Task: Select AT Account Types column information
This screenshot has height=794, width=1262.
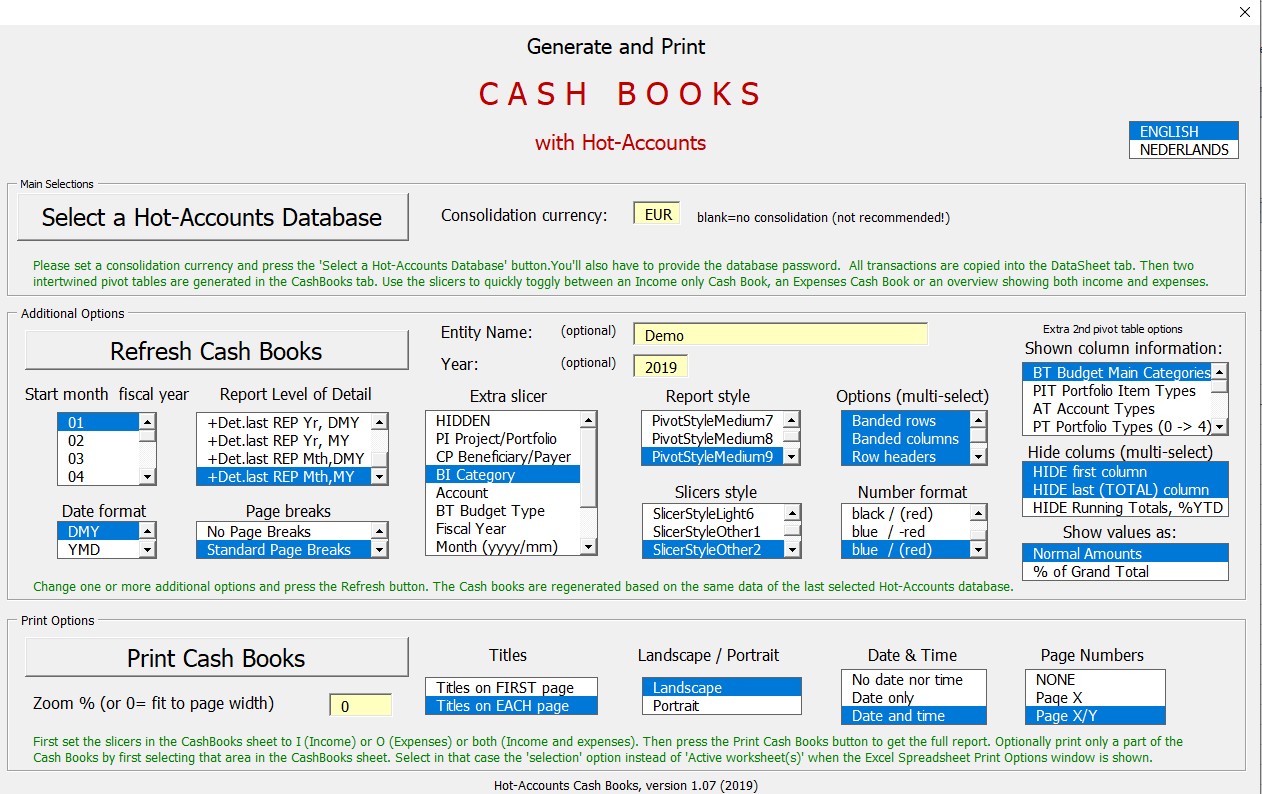Action: pyautogui.click(x=1116, y=409)
